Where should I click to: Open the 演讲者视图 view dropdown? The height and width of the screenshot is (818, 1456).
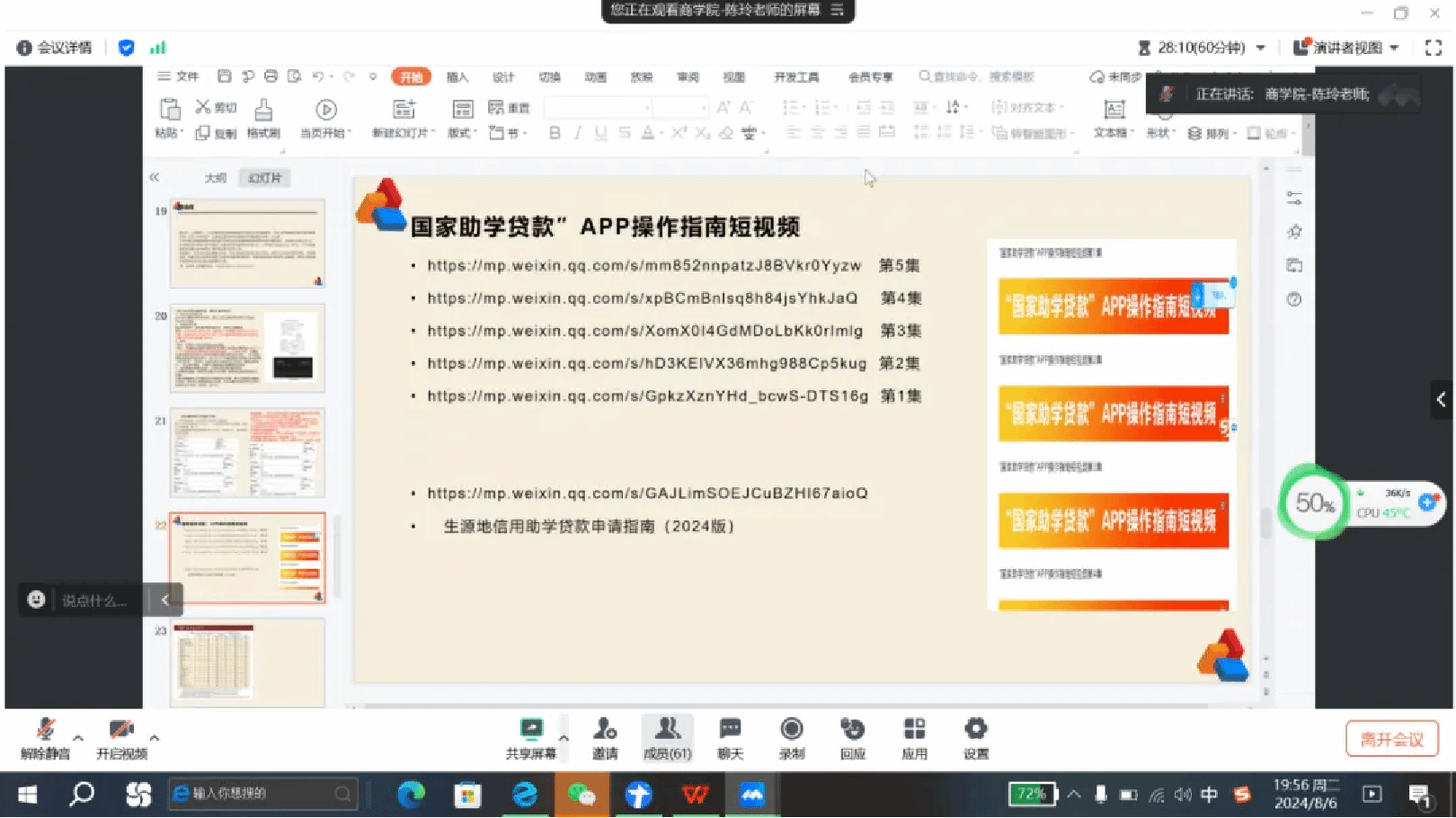click(x=1345, y=48)
